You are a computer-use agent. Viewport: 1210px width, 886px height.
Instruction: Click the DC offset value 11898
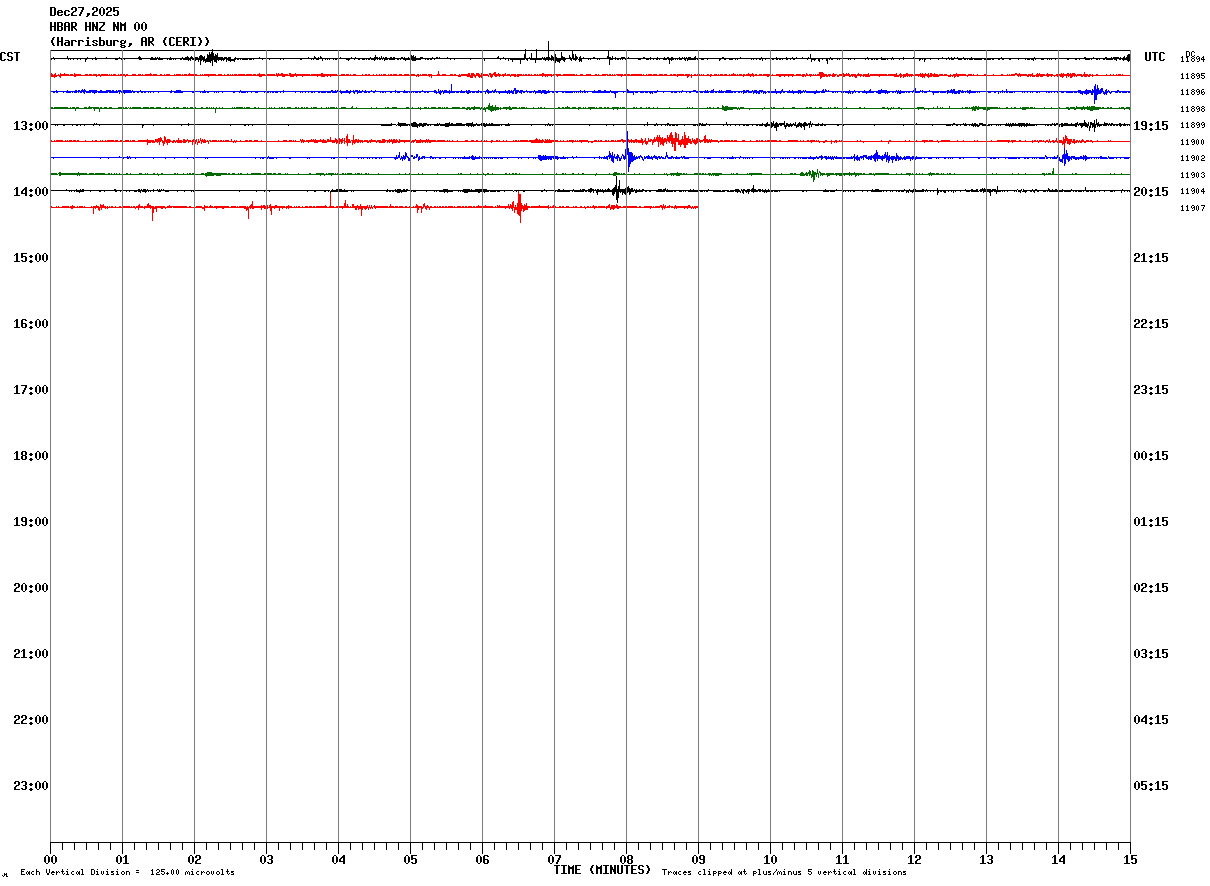pos(1192,109)
